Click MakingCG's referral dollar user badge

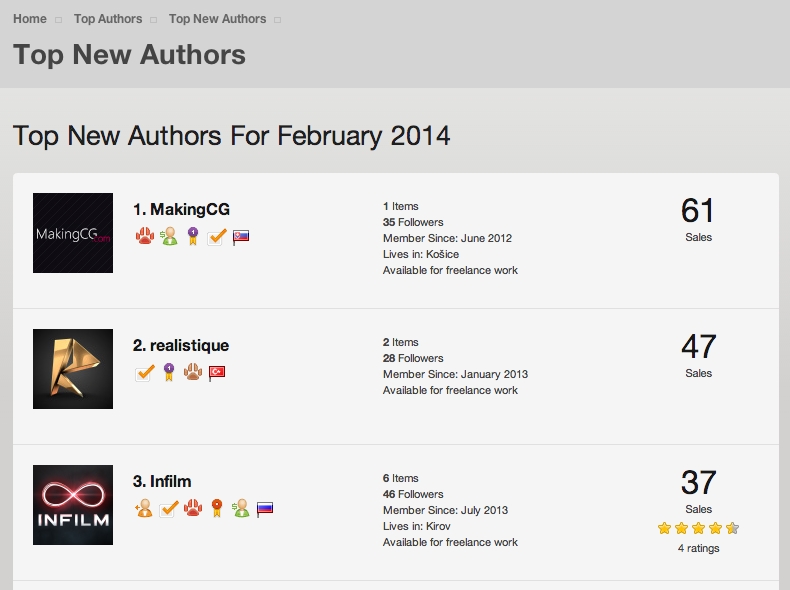[x=169, y=236]
